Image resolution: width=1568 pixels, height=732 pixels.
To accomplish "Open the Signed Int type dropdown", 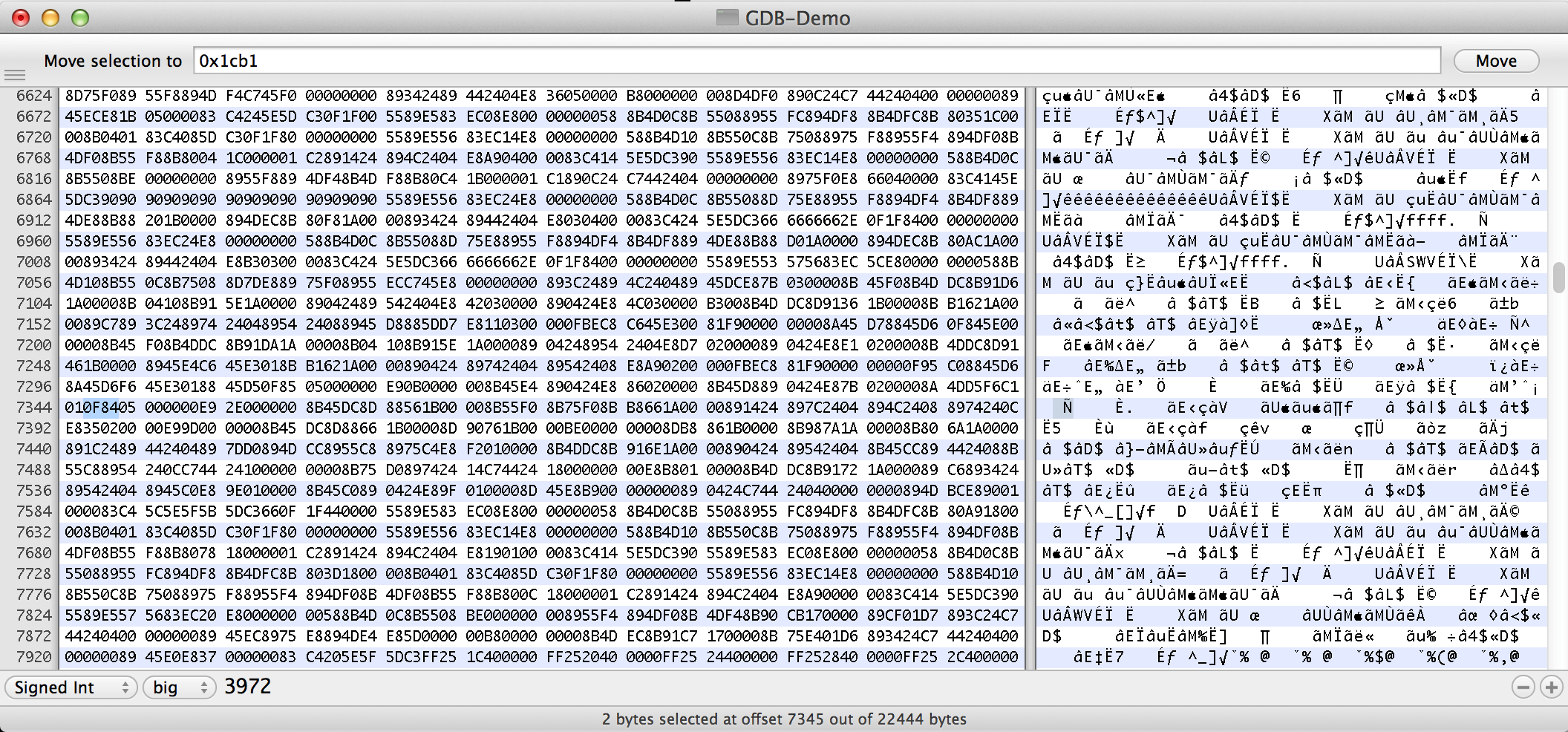I will [71, 687].
